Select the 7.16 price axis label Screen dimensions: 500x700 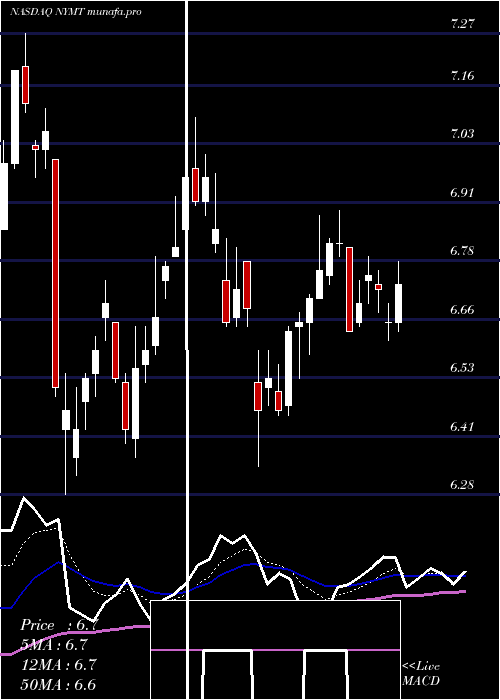coord(462,75)
